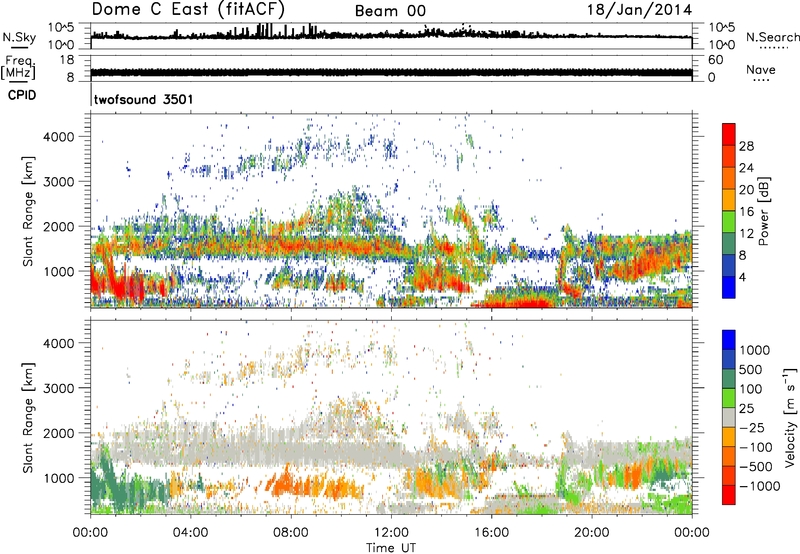Click the "4000" range tick in the Power panel
The height and width of the screenshot is (554, 800).
[58, 137]
